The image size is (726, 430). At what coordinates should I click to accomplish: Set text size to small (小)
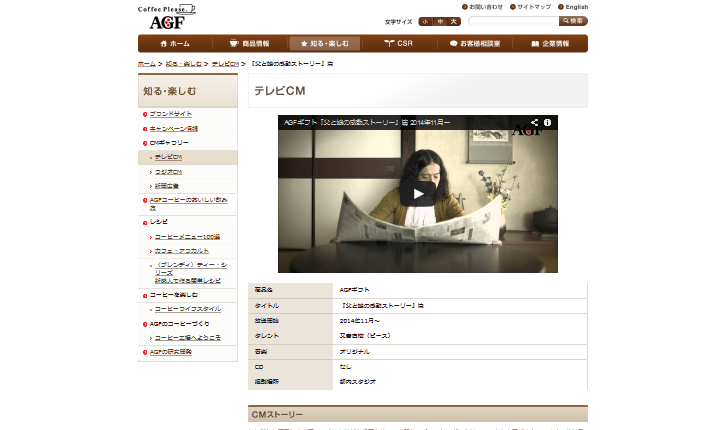click(x=425, y=21)
